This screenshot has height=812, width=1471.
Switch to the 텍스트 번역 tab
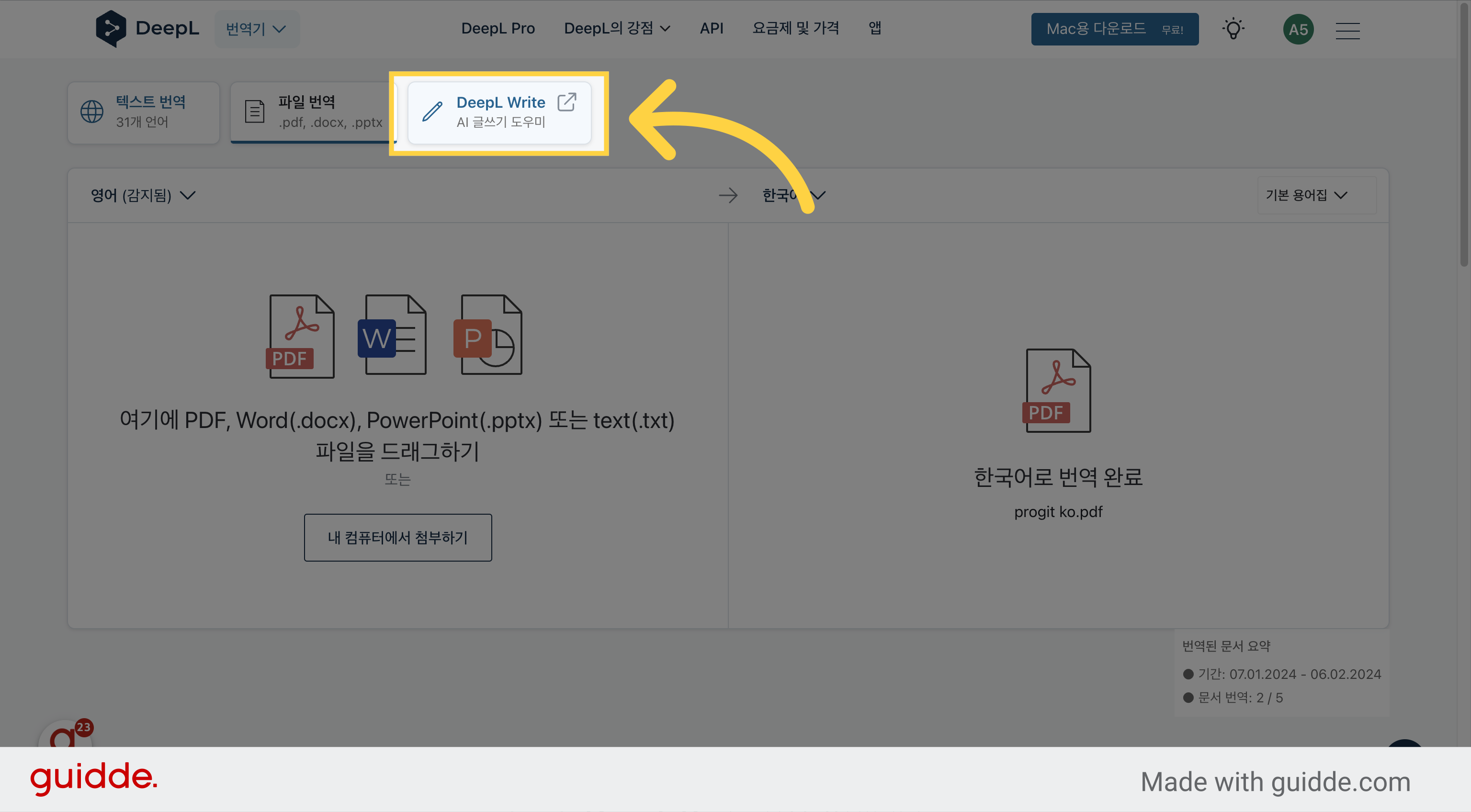[143, 112]
